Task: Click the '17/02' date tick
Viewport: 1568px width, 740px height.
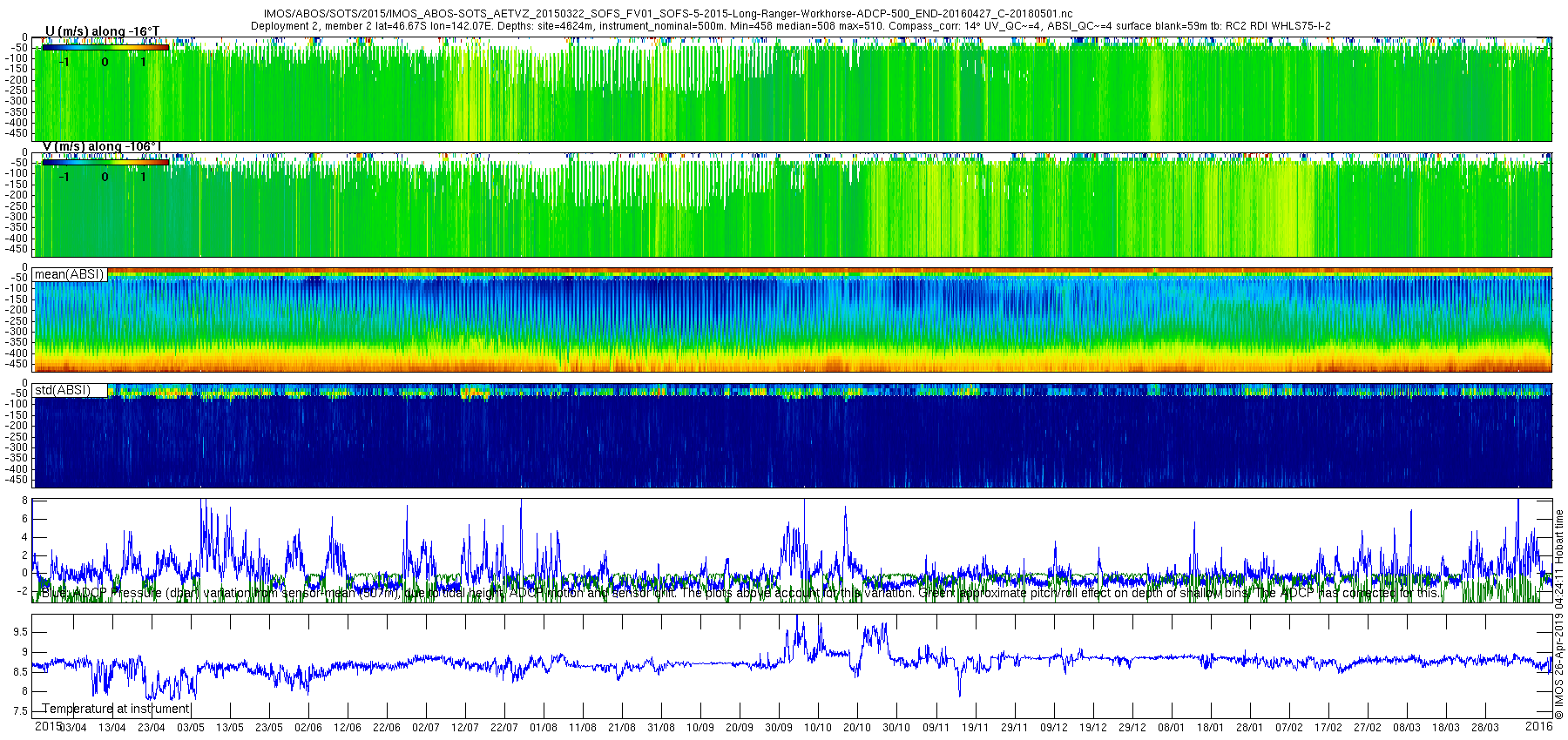Action: pyautogui.click(x=1328, y=728)
